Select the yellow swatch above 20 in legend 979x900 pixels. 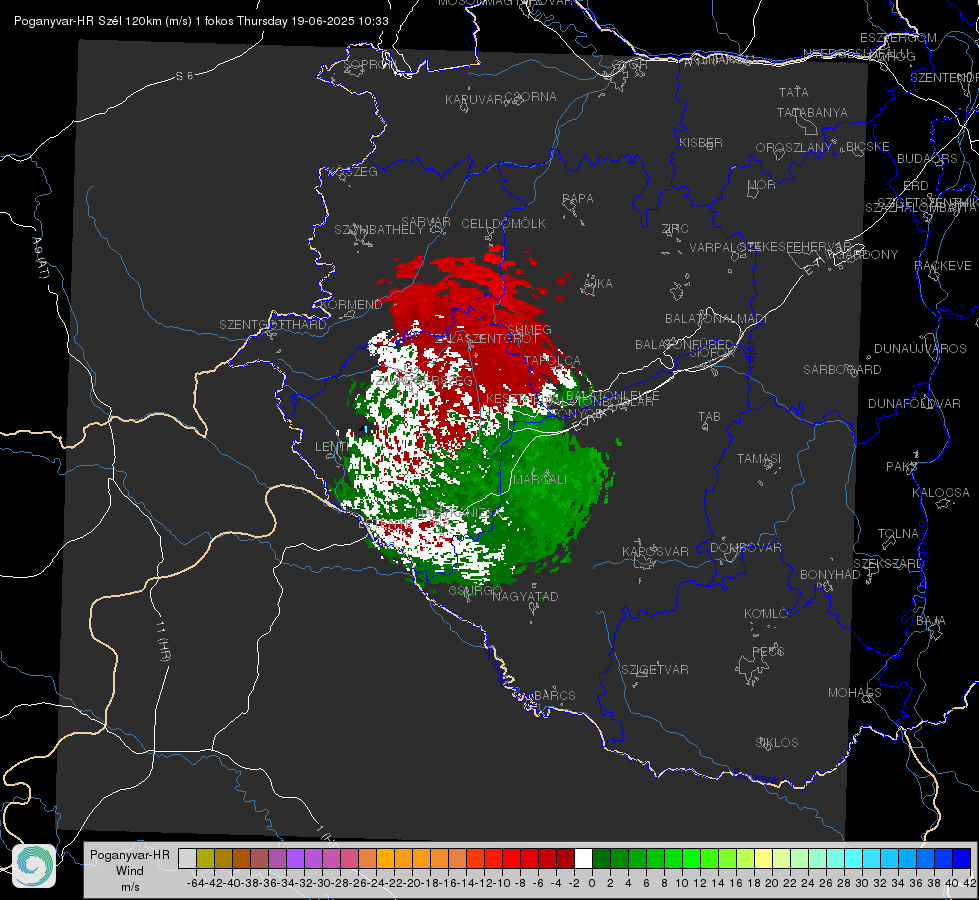click(x=764, y=859)
